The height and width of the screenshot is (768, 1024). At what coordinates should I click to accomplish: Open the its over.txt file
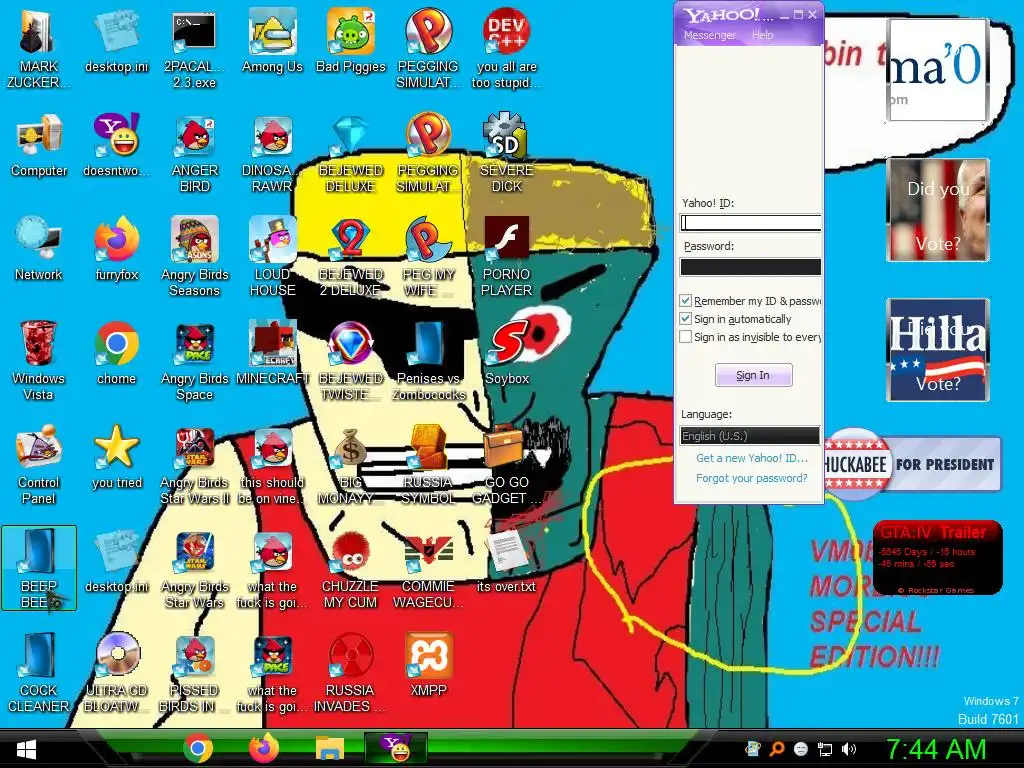507,561
